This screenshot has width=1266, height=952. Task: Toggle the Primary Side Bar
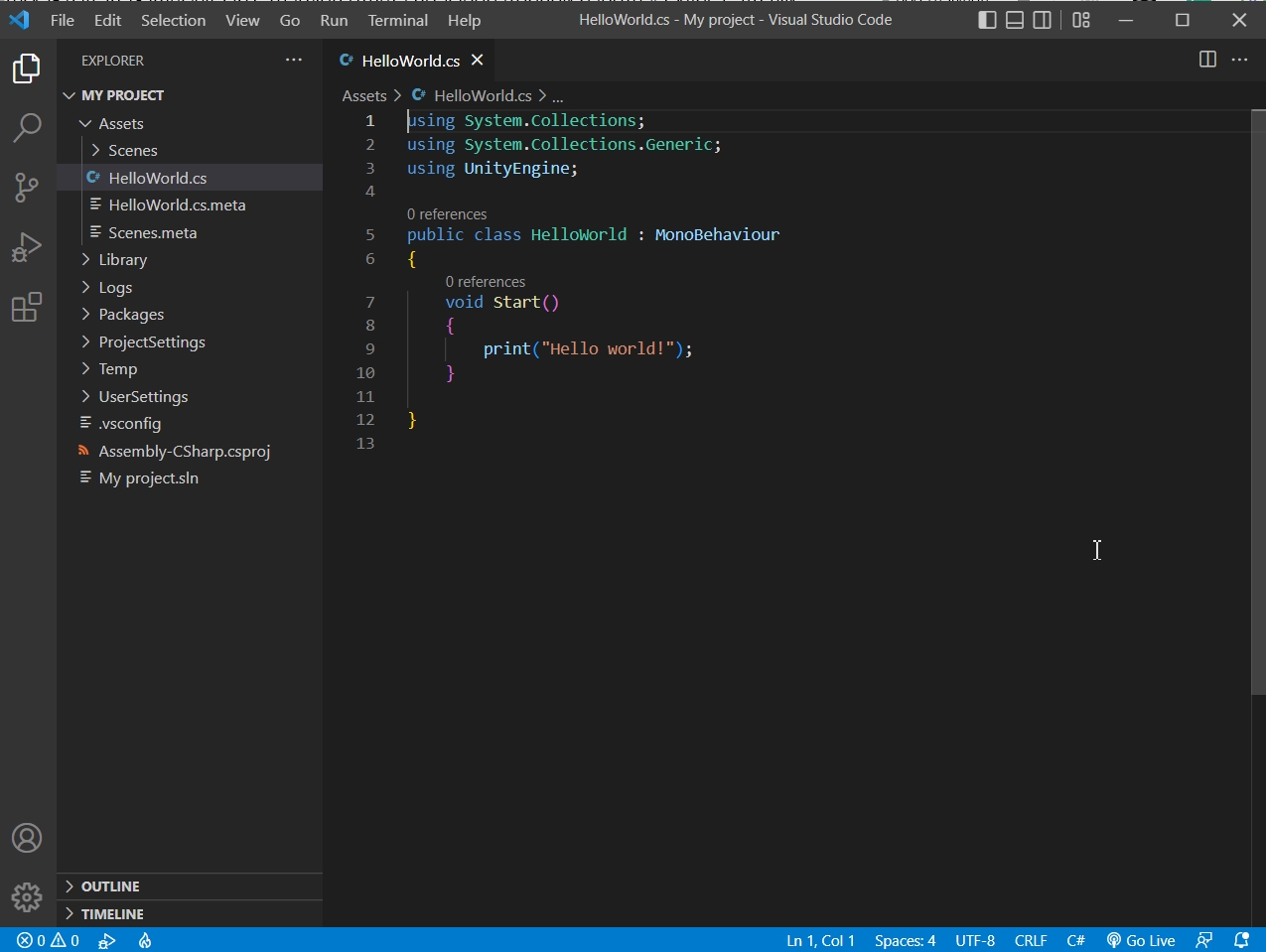point(987,19)
